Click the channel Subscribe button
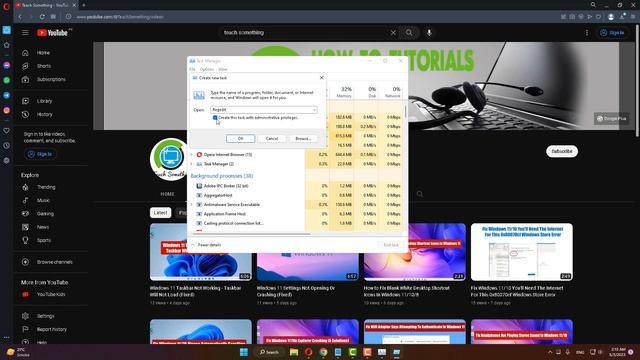The image size is (640, 360). 562,151
